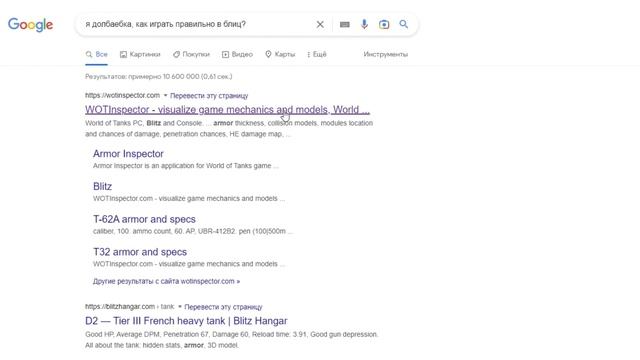Click the results count text Результатов: примерно
This screenshot has height=360, width=640.
[158, 76]
